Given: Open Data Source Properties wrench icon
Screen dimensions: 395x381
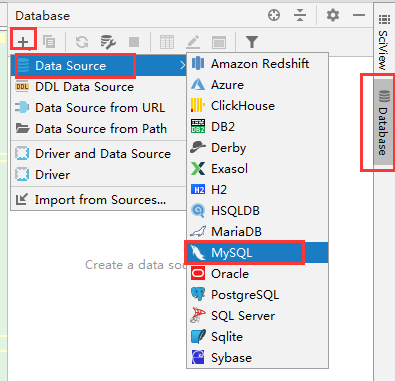Looking at the screenshot, I should pyautogui.click(x=108, y=42).
